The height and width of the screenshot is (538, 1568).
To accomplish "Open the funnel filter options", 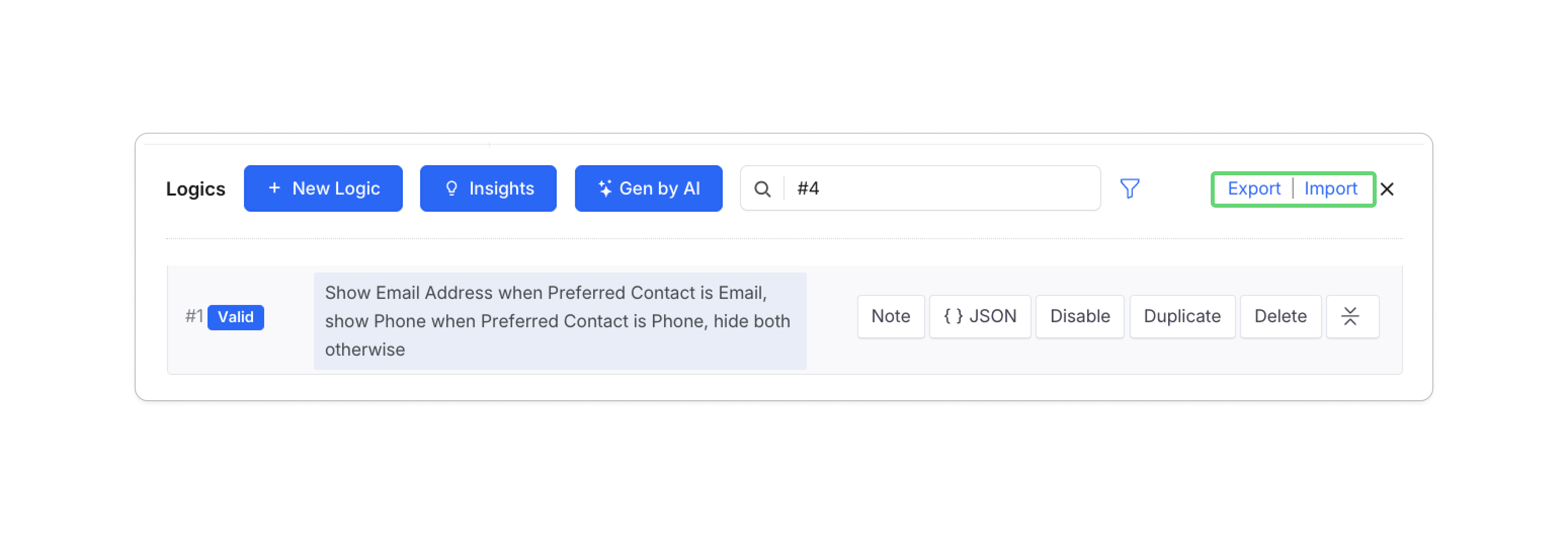I will 1129,189.
